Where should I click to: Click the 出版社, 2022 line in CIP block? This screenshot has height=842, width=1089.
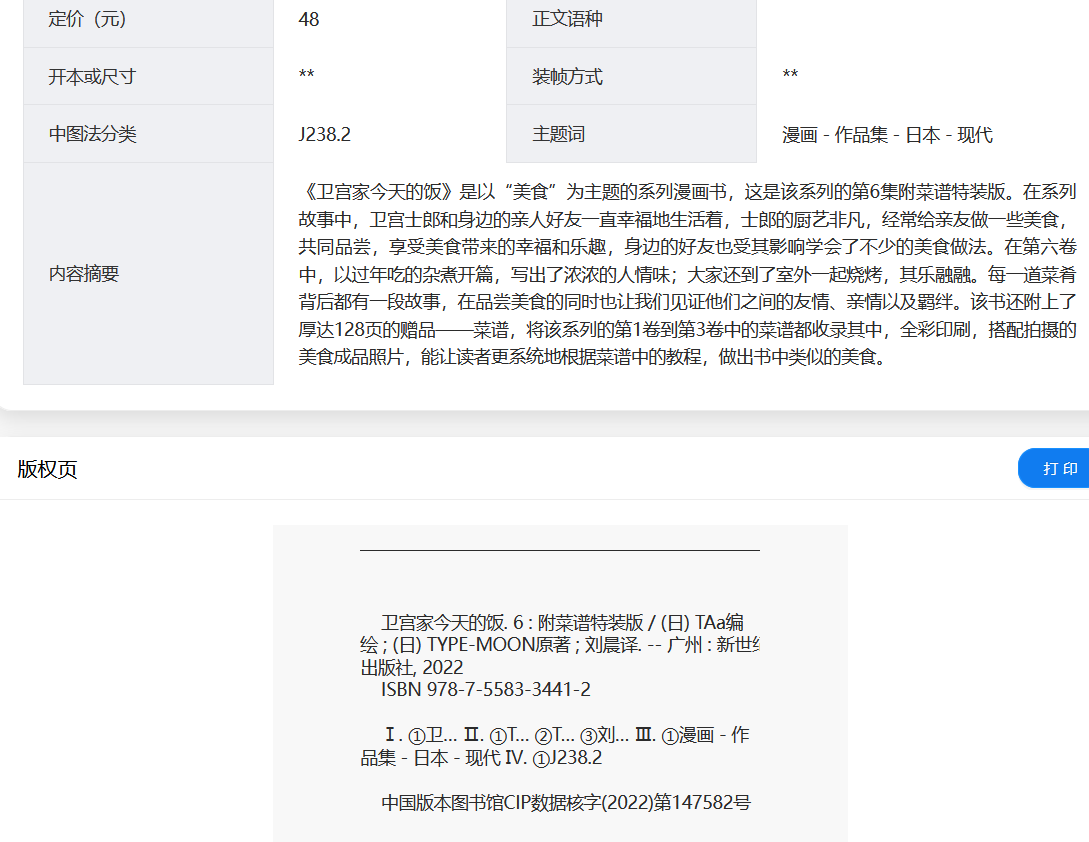pyautogui.click(x=412, y=667)
